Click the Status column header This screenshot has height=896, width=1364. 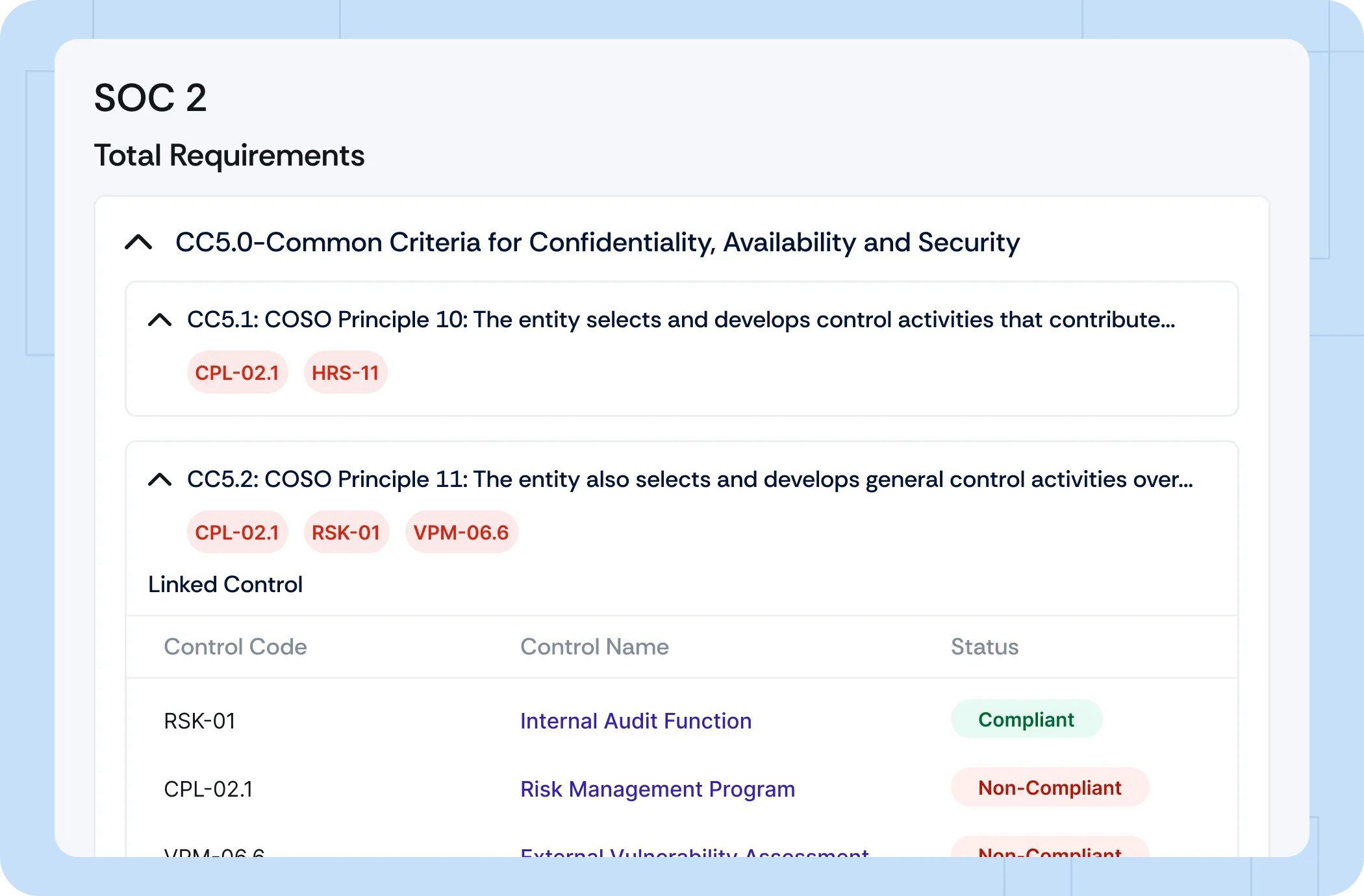[984, 647]
